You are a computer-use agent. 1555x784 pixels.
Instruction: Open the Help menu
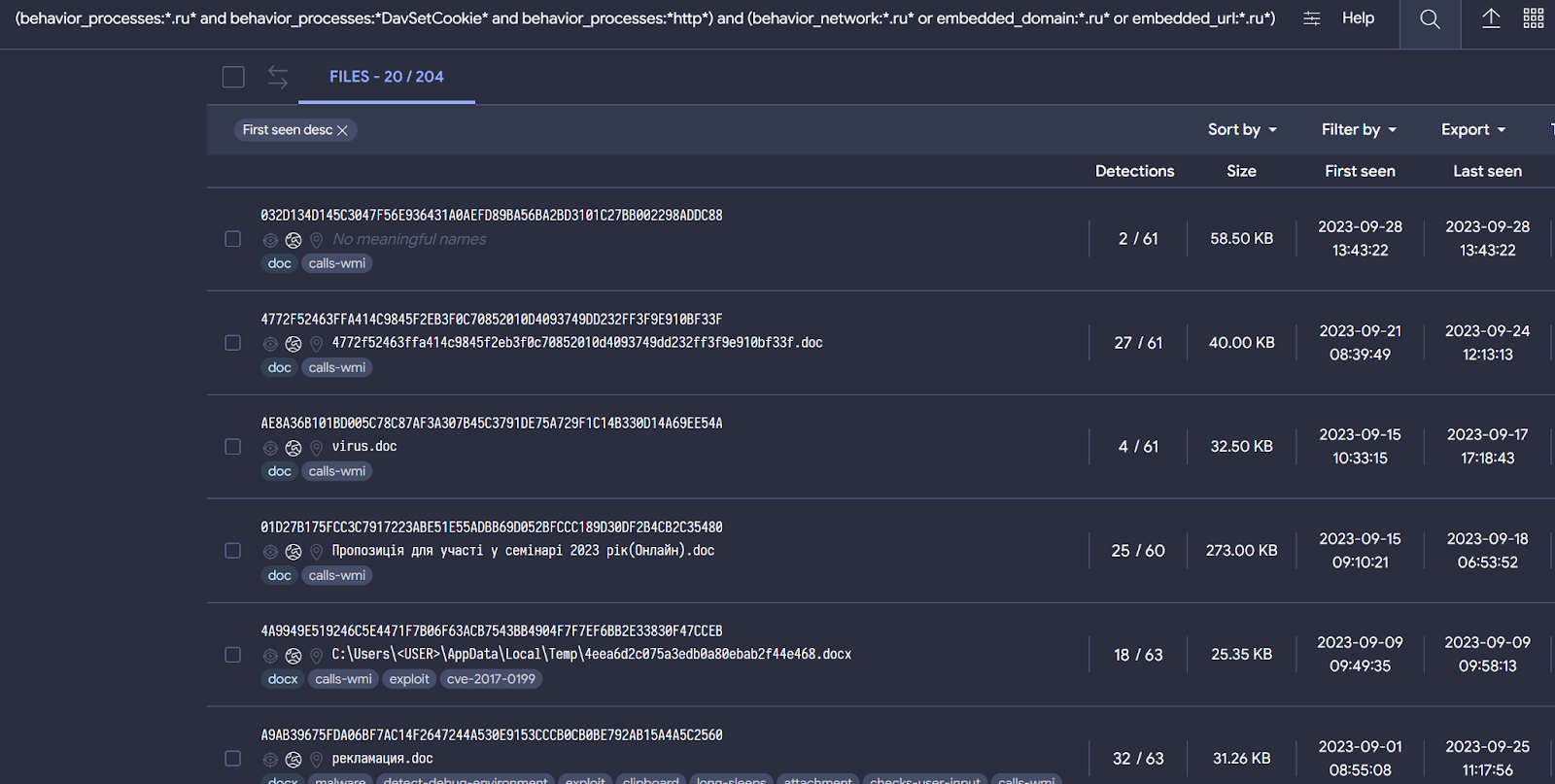tap(1358, 18)
